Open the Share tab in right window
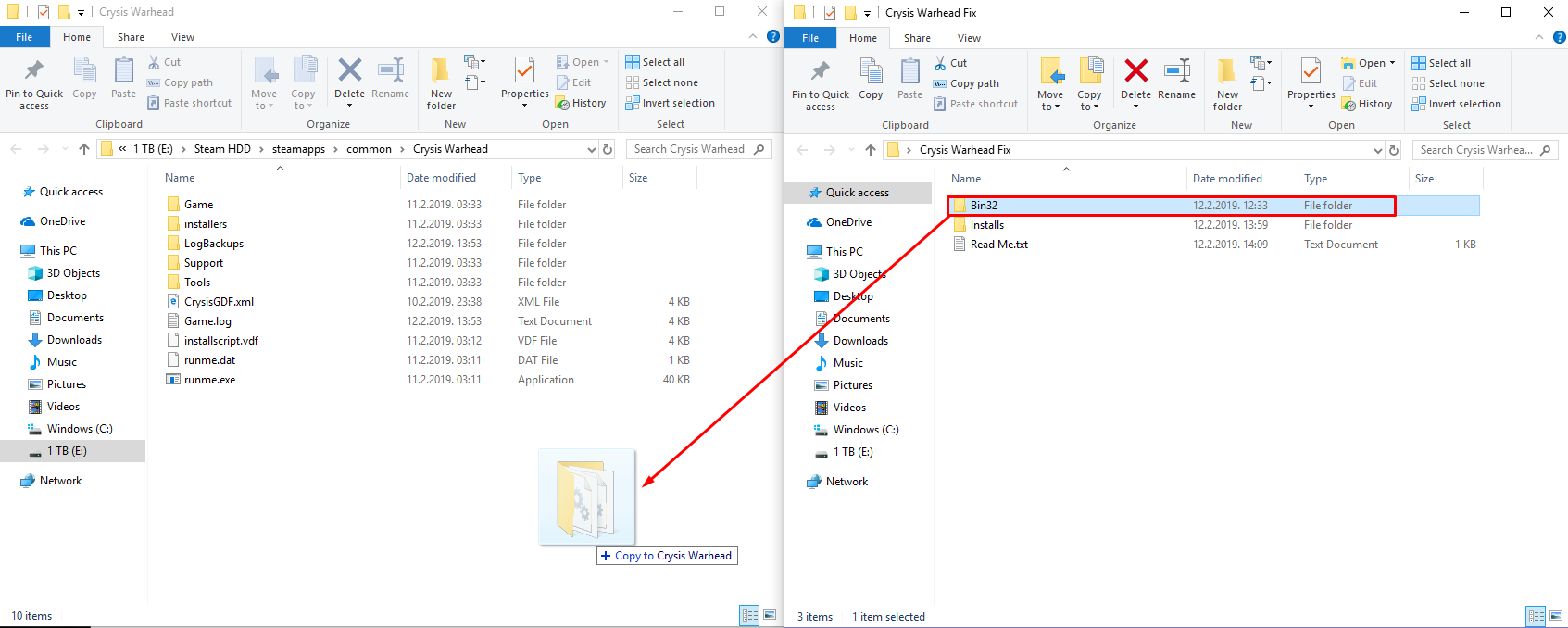Screen dimensions: 1568x628 [x=917, y=38]
